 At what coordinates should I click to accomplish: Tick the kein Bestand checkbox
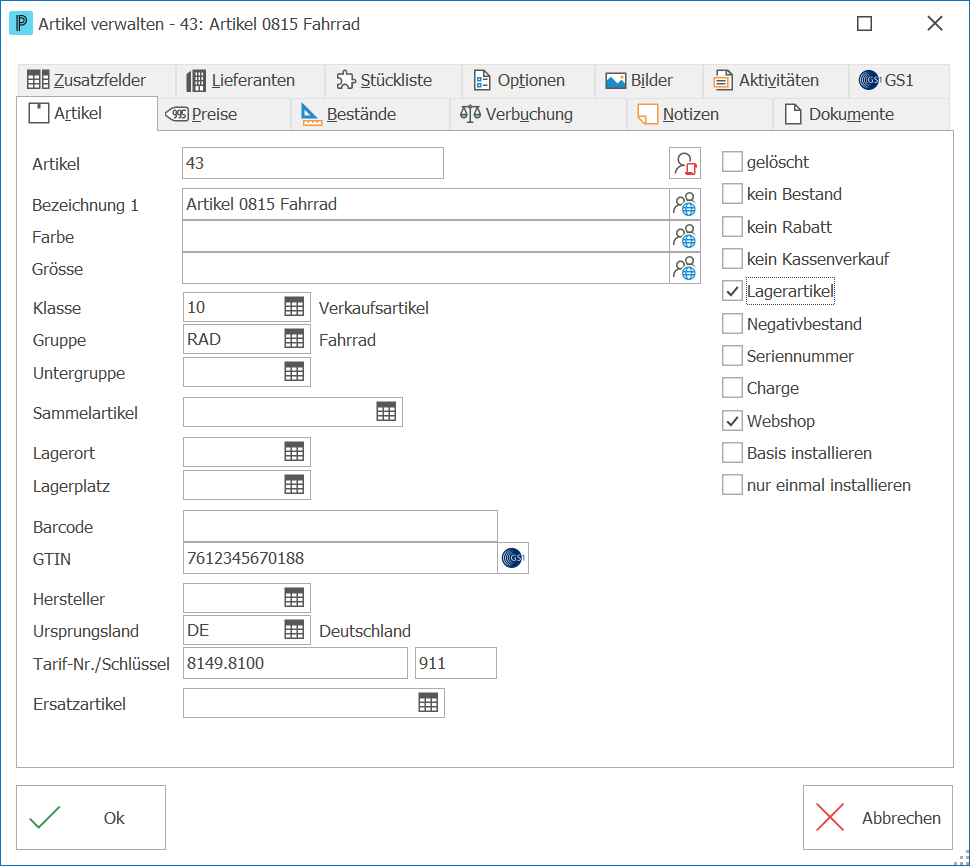click(732, 194)
